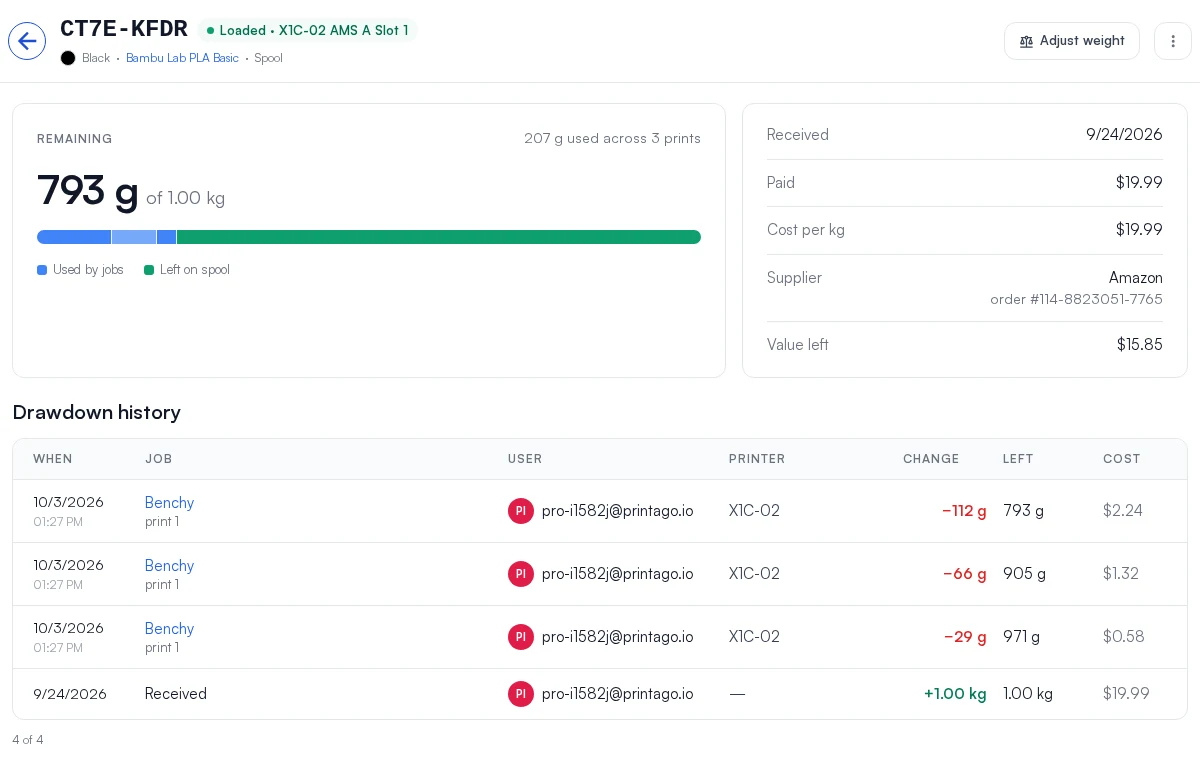Click the green Left on spool bar segment
The height and width of the screenshot is (760, 1200).
(439, 237)
